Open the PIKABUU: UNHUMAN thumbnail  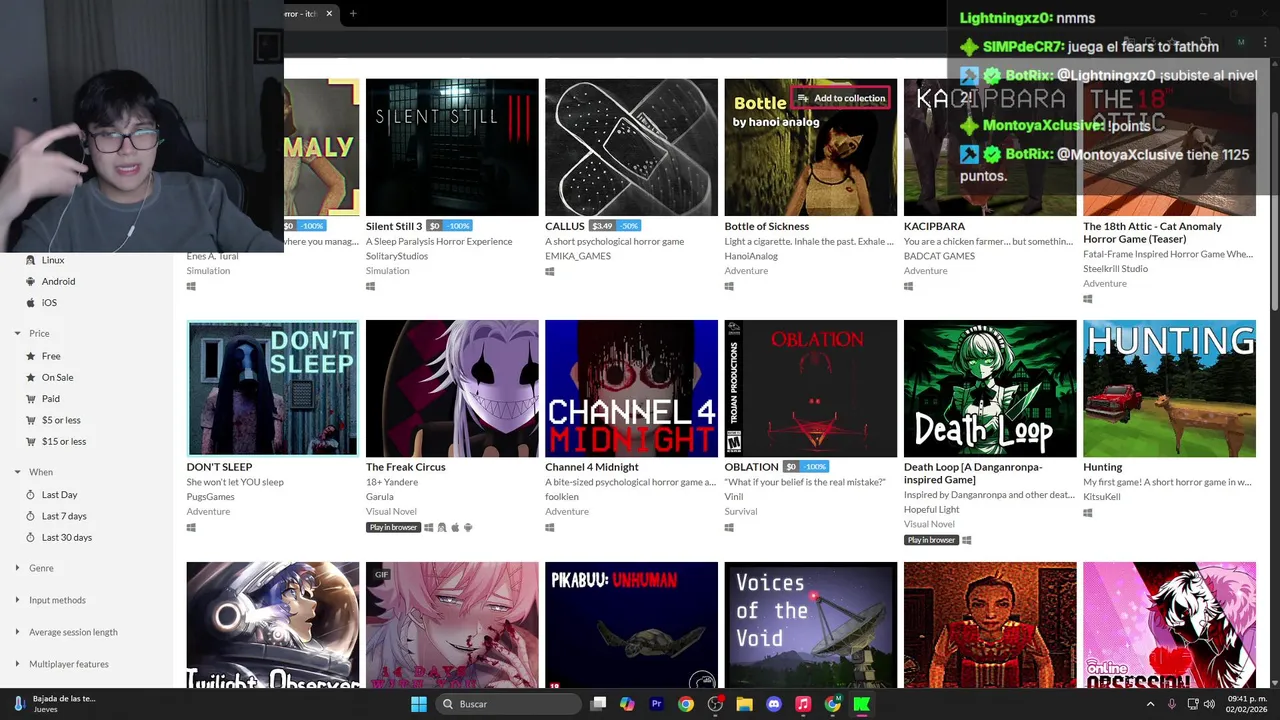click(631, 625)
